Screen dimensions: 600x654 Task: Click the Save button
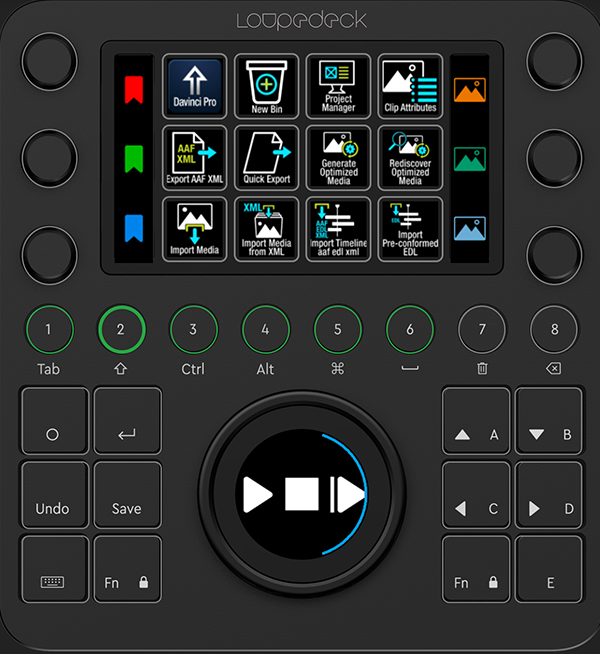pyautogui.click(x=128, y=495)
